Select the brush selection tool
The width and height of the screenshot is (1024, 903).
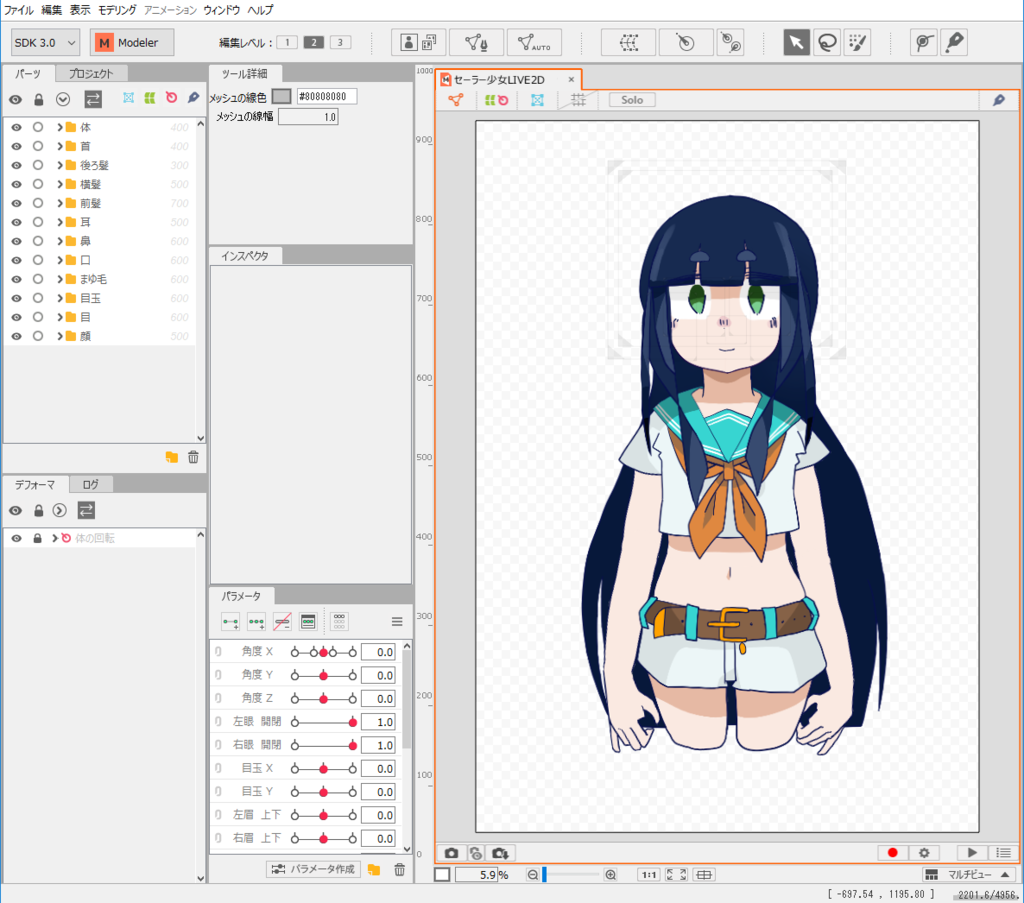point(857,42)
